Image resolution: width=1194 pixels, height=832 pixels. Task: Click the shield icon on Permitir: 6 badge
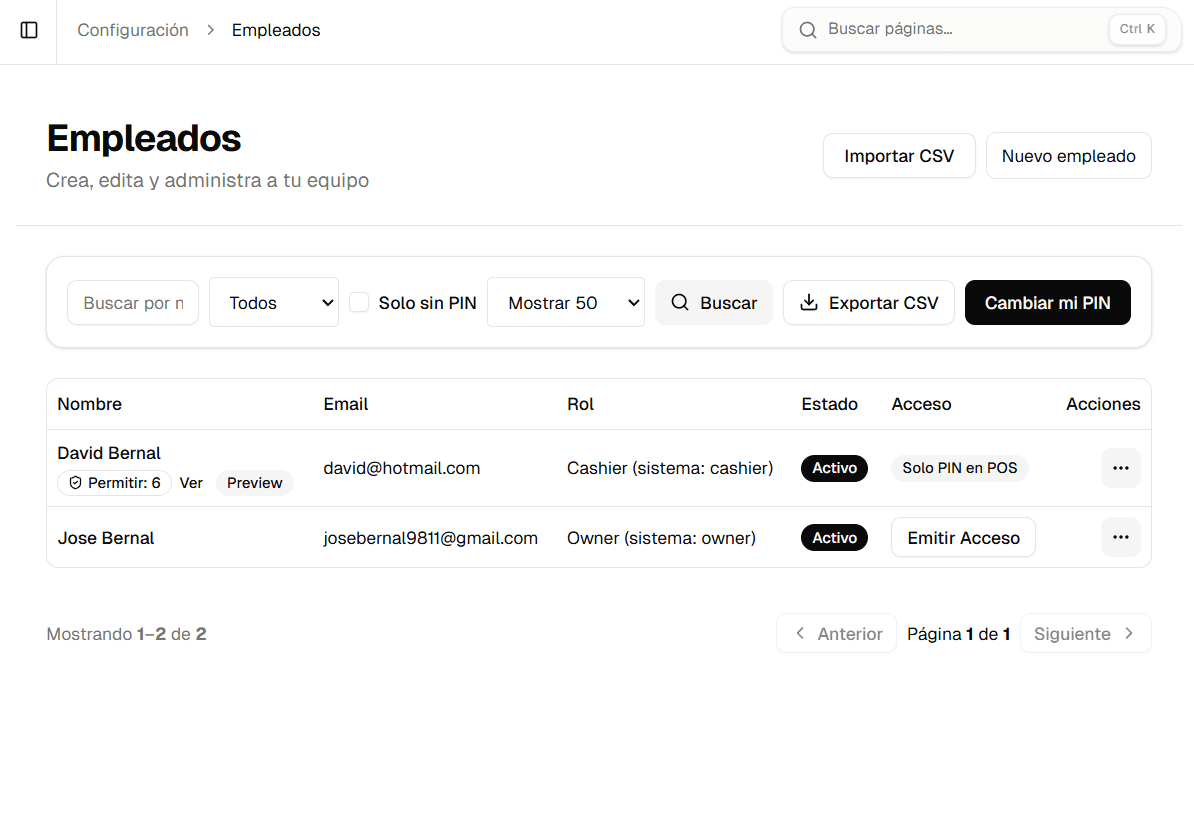click(75, 482)
